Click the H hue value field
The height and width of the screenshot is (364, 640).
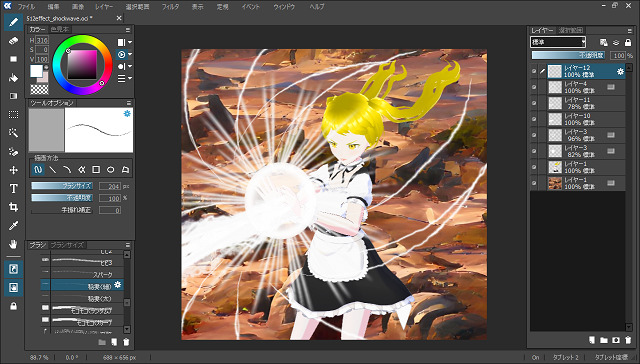click(x=42, y=40)
